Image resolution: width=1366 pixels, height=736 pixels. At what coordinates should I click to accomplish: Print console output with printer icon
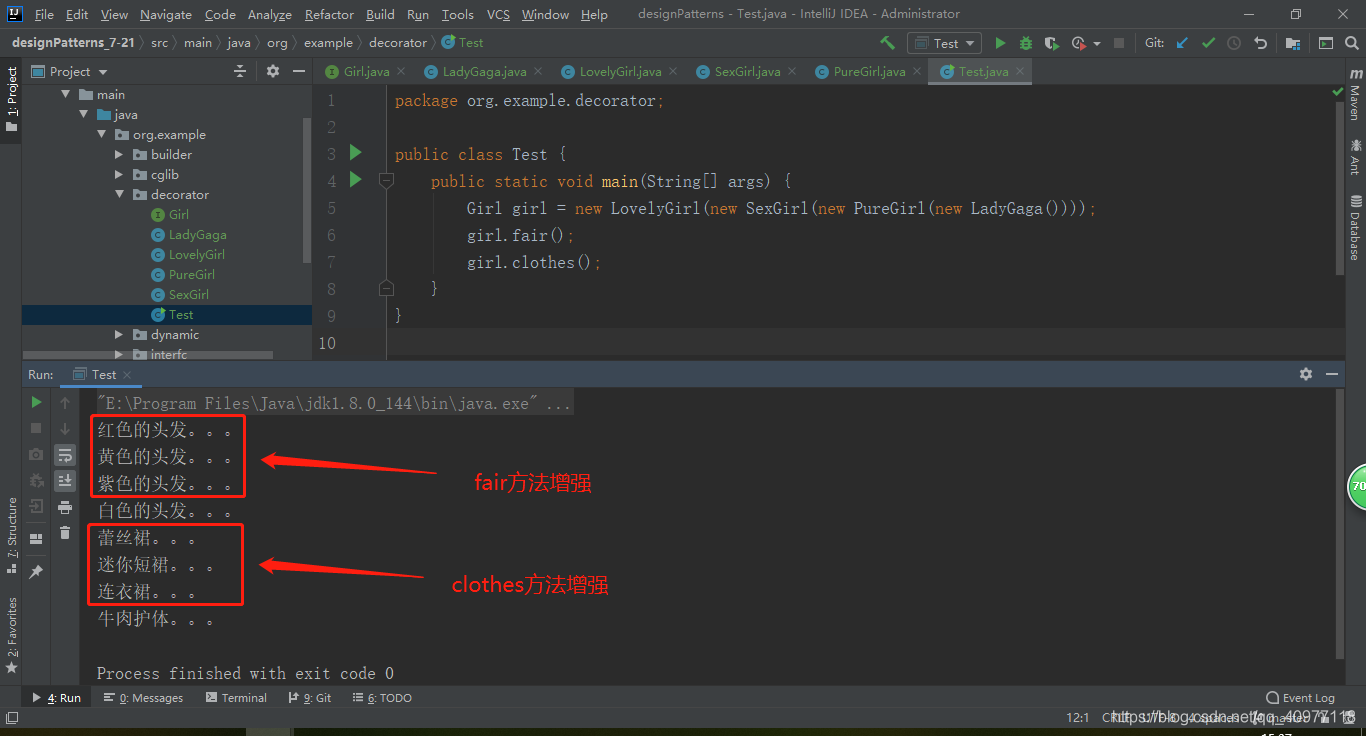click(x=65, y=507)
